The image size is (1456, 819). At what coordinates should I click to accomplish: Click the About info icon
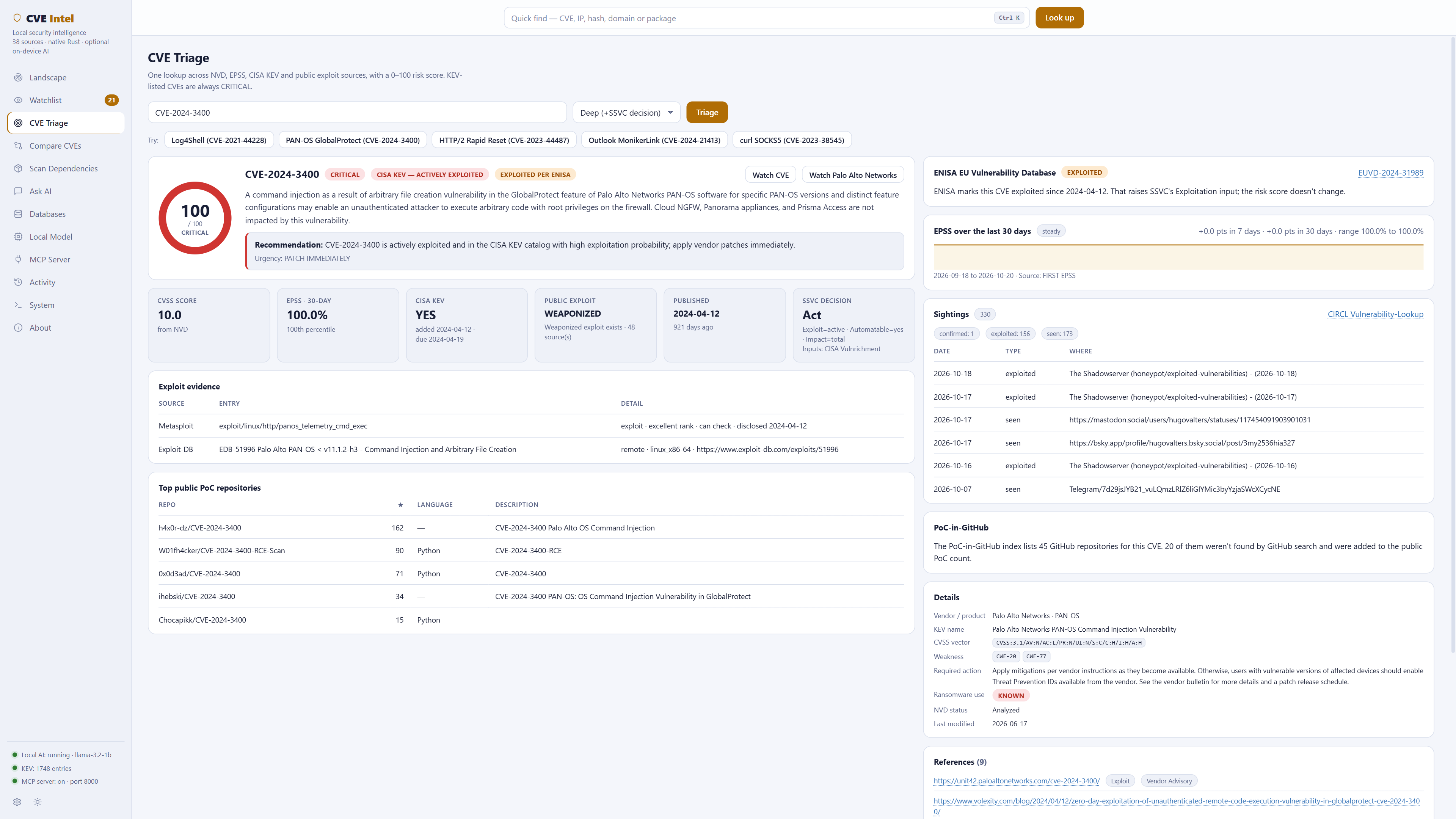pyautogui.click(x=18, y=328)
